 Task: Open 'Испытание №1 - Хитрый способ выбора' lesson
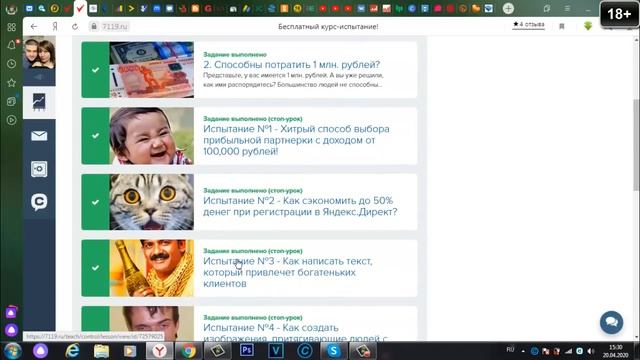click(x=296, y=140)
